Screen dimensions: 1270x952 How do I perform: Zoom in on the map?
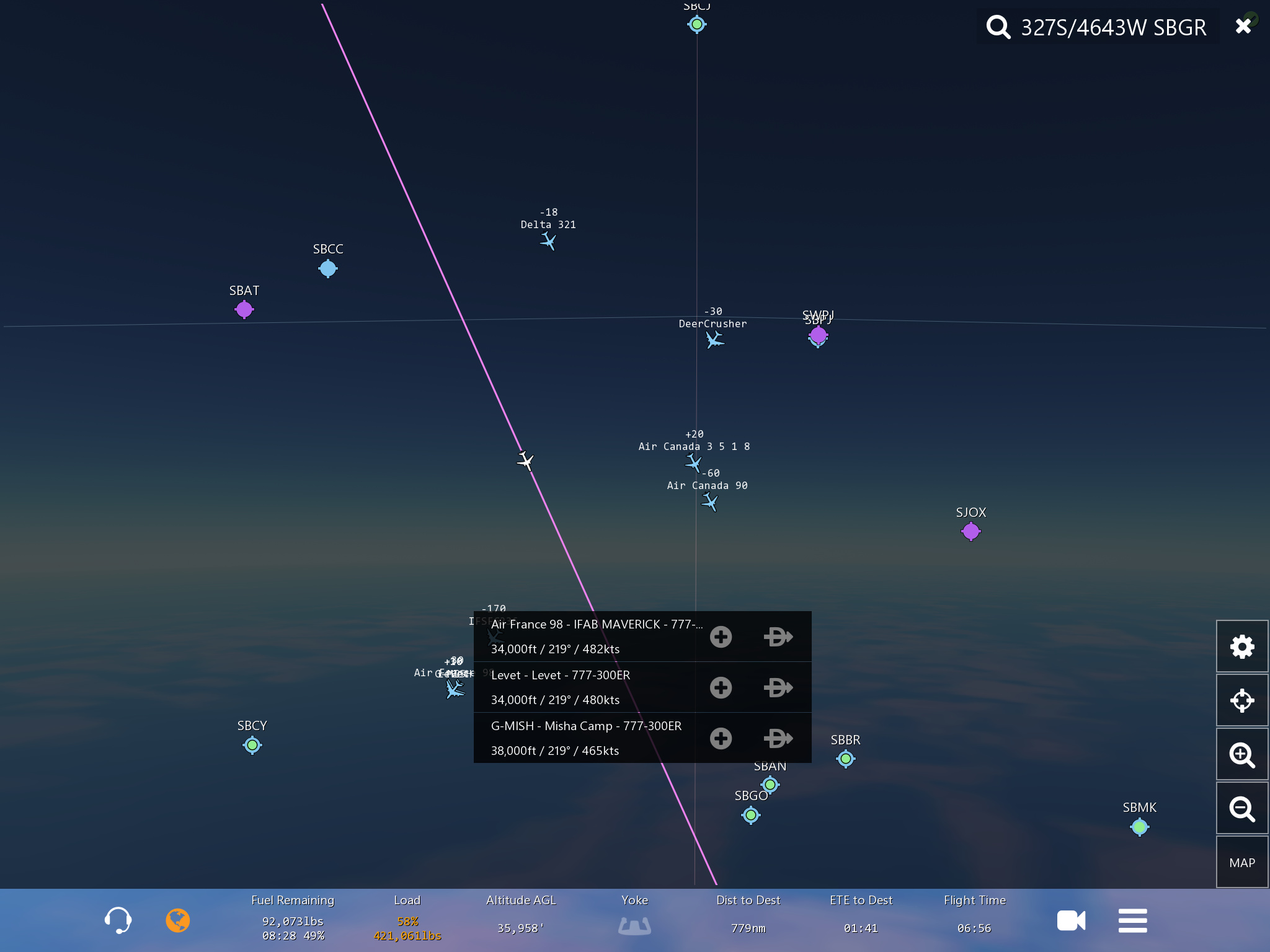[1241, 754]
